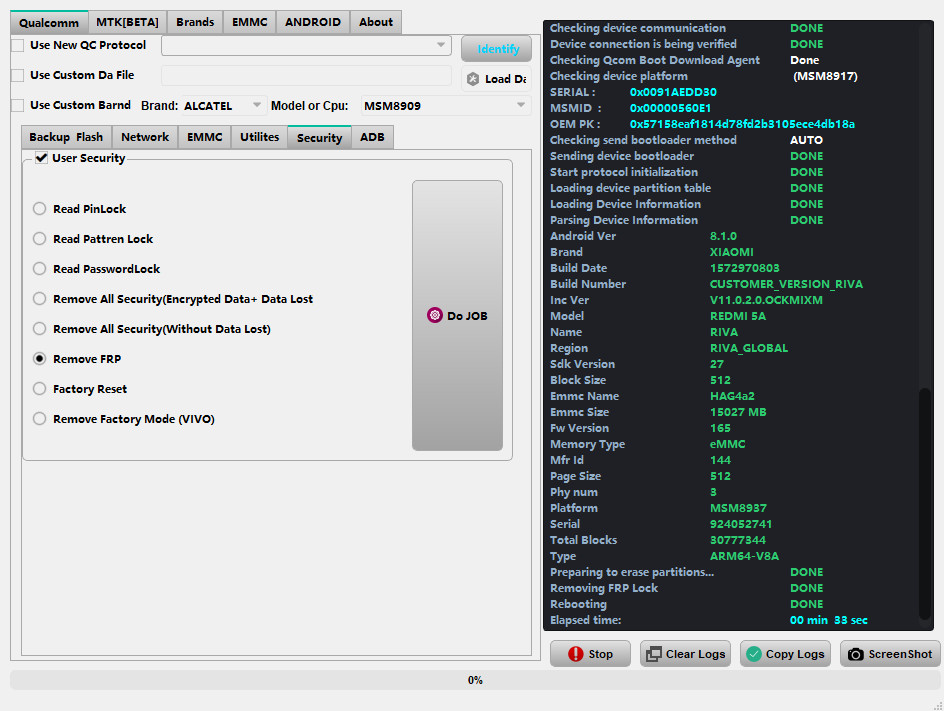Open the ADB sub-tab
Image resolution: width=944 pixels, height=711 pixels.
tap(372, 137)
